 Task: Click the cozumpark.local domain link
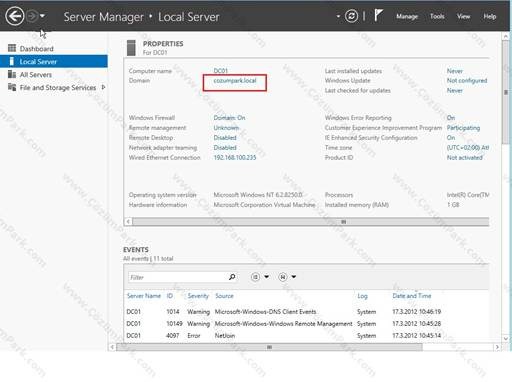(235, 81)
